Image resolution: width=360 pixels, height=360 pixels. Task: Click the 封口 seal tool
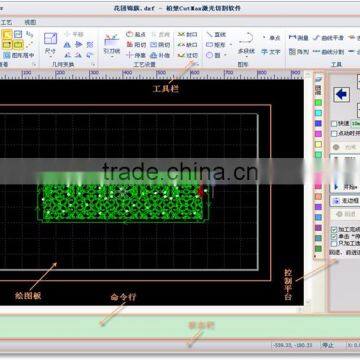187,34
